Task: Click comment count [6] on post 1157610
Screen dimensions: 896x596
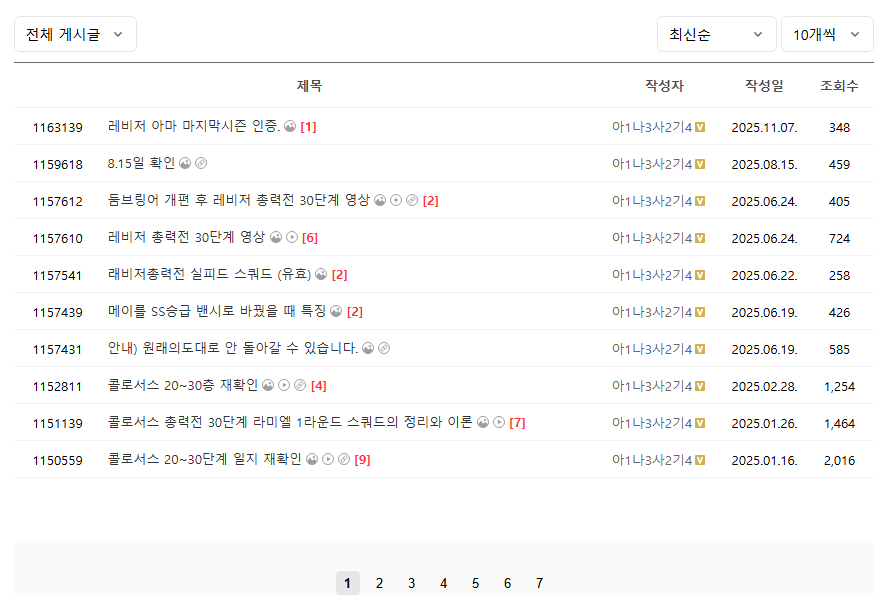Action: pyautogui.click(x=309, y=237)
